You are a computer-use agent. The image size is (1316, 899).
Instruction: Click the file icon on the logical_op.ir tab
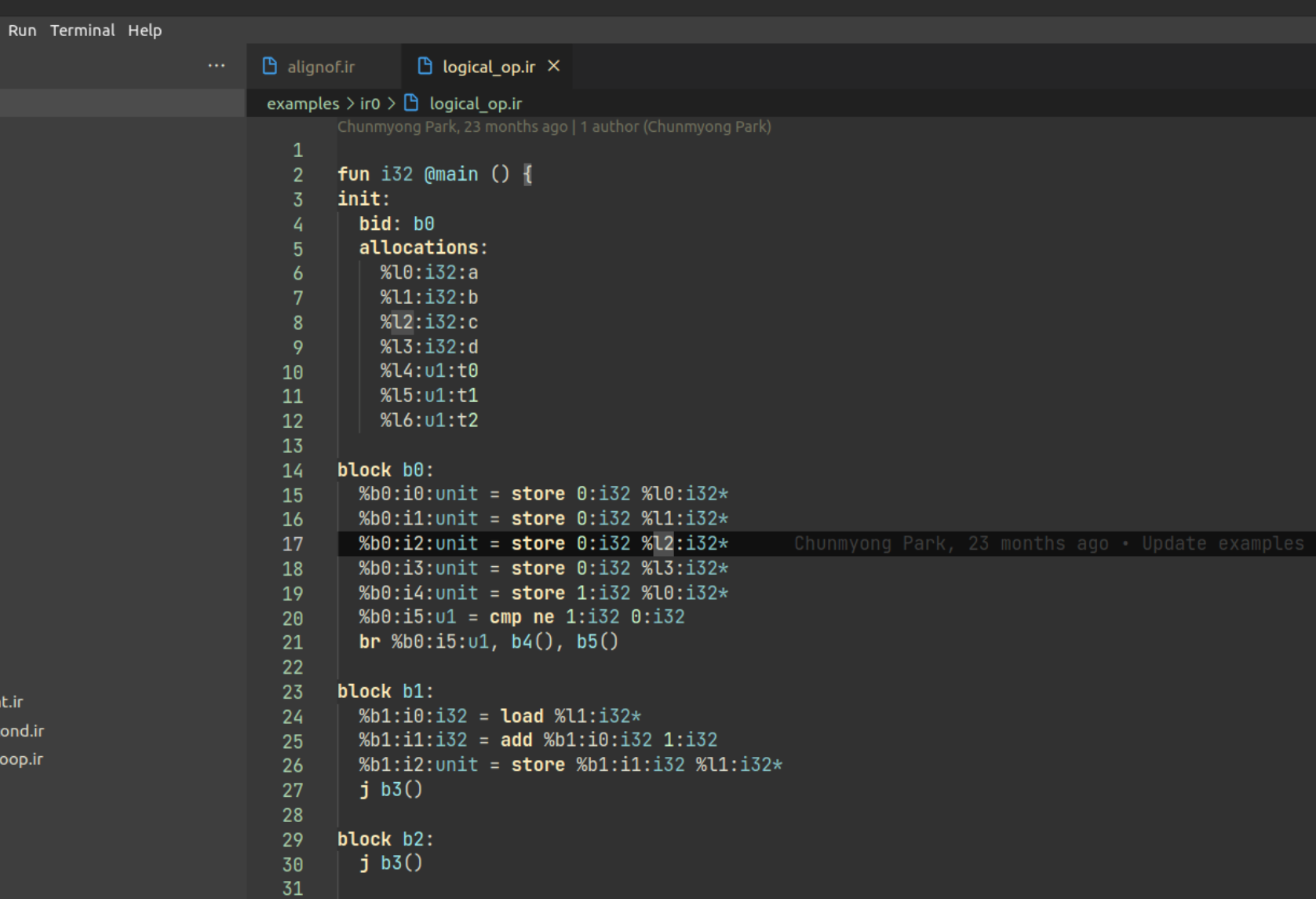point(425,67)
